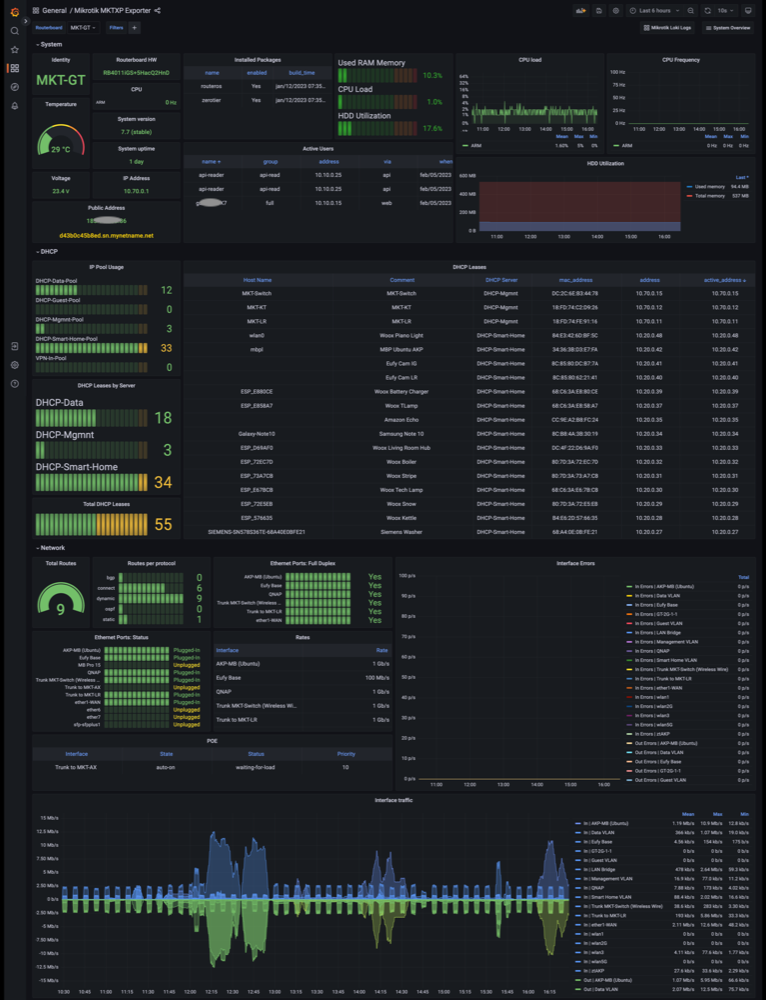Viewport: 766px width, 1000px height.
Task: Save dashboard with the disk icon
Action: click(x=598, y=11)
